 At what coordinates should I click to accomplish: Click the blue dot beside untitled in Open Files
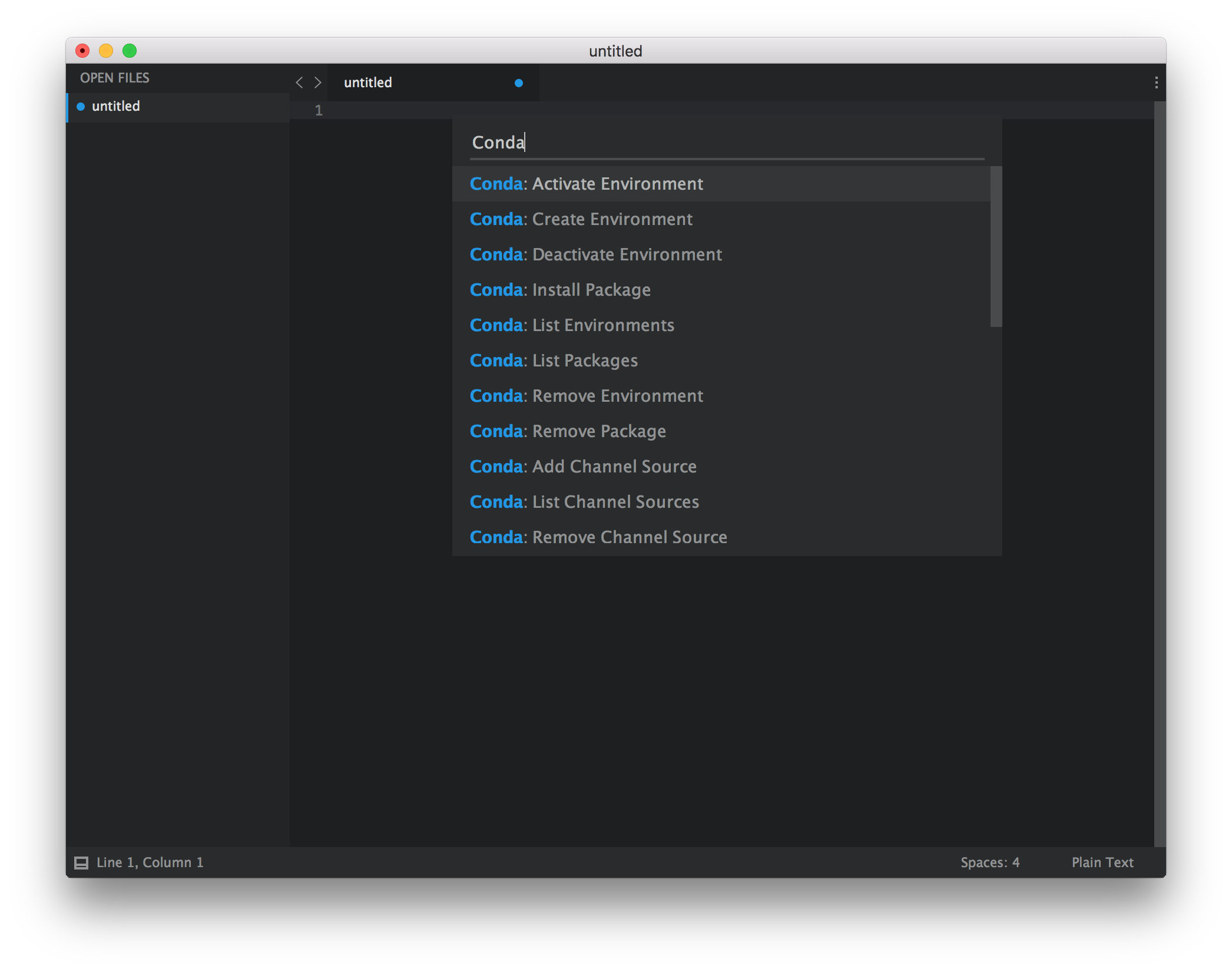tap(81, 107)
